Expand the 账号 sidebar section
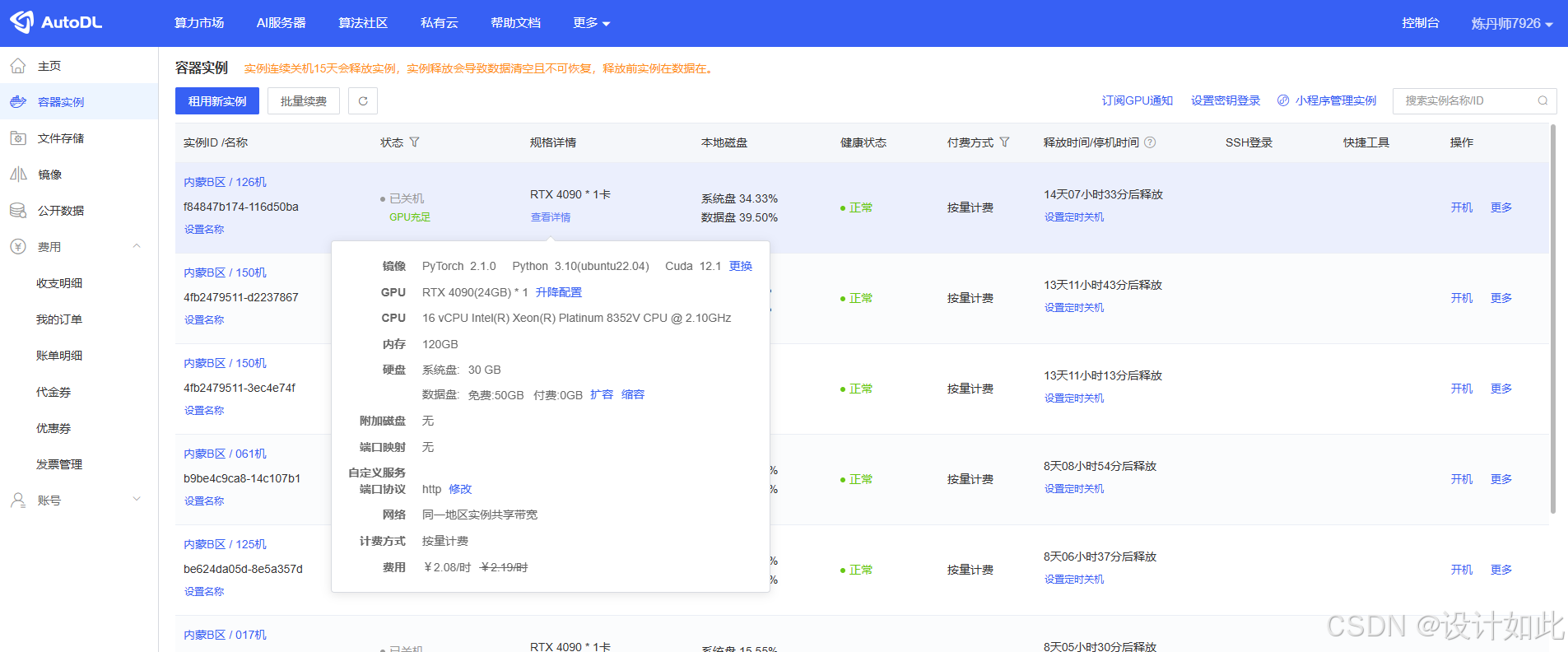 [137, 499]
